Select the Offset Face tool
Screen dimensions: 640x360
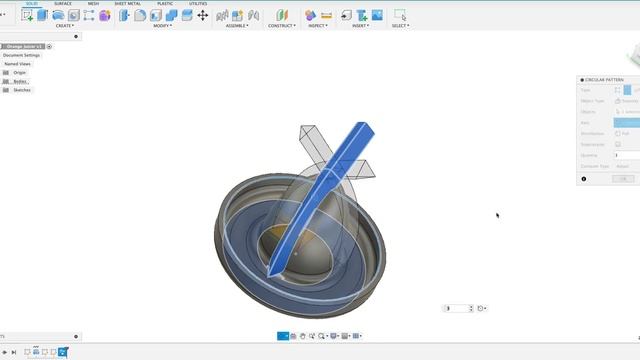187,16
